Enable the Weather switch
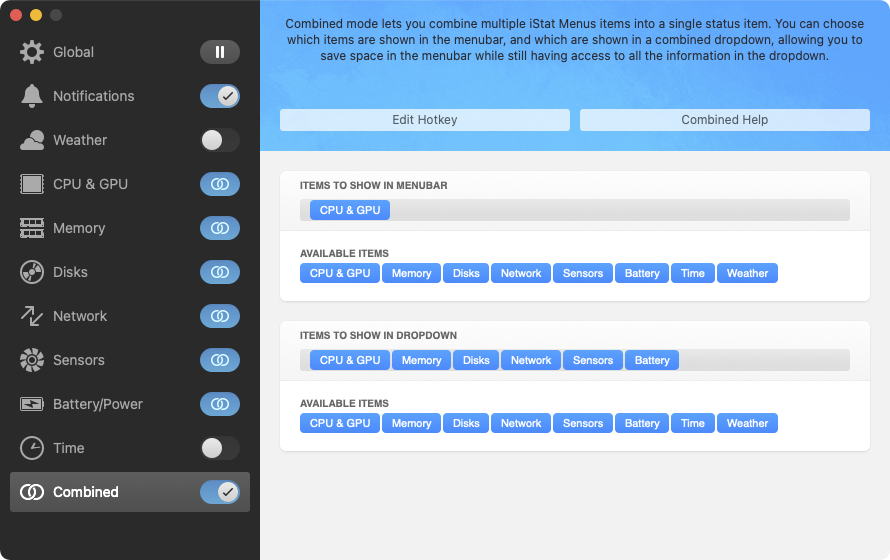The width and height of the screenshot is (890, 560). 220,140
